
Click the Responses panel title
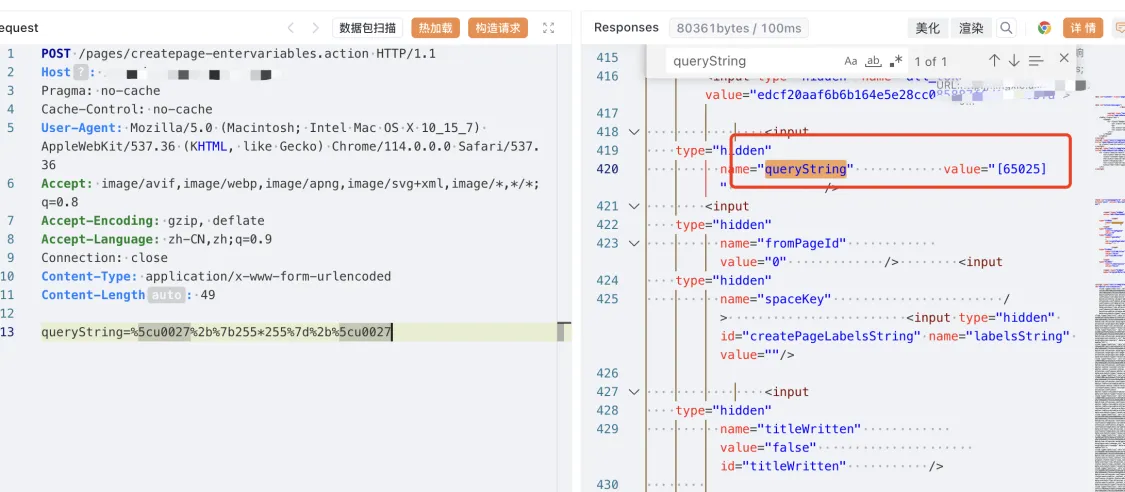coord(626,27)
